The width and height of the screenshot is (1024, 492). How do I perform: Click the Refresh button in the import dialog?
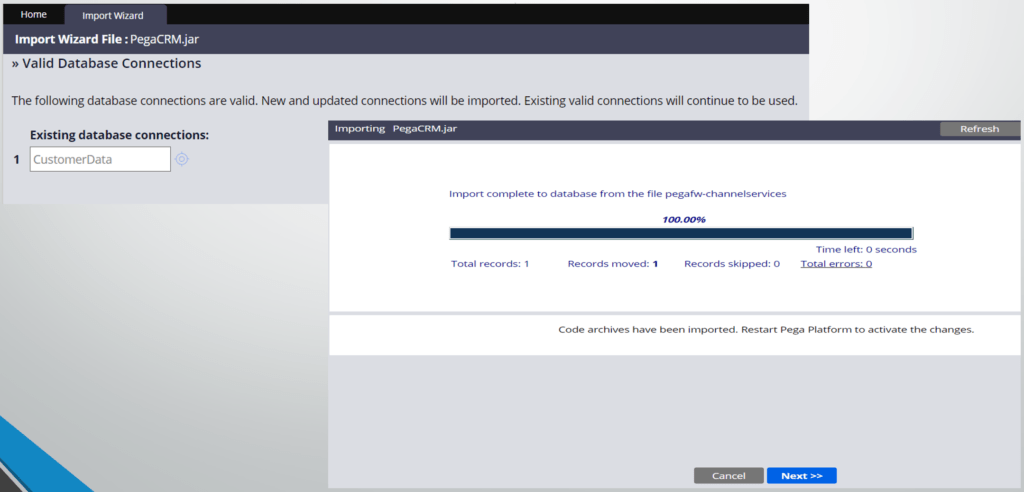[979, 129]
